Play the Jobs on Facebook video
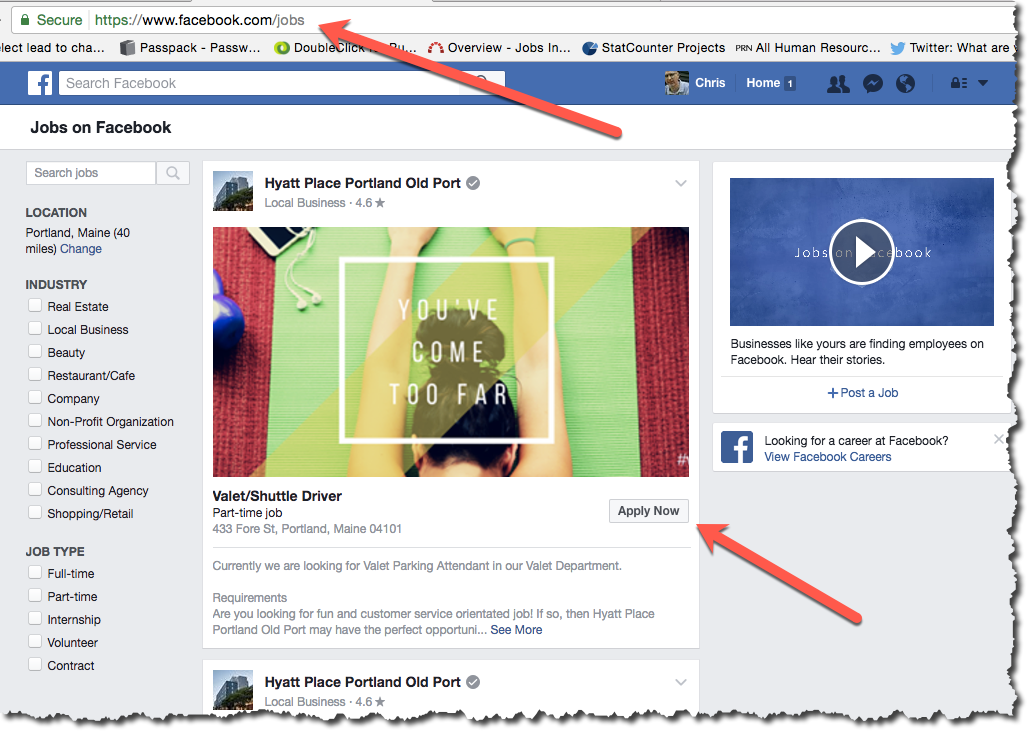This screenshot has width=1028, height=731. 861,251
